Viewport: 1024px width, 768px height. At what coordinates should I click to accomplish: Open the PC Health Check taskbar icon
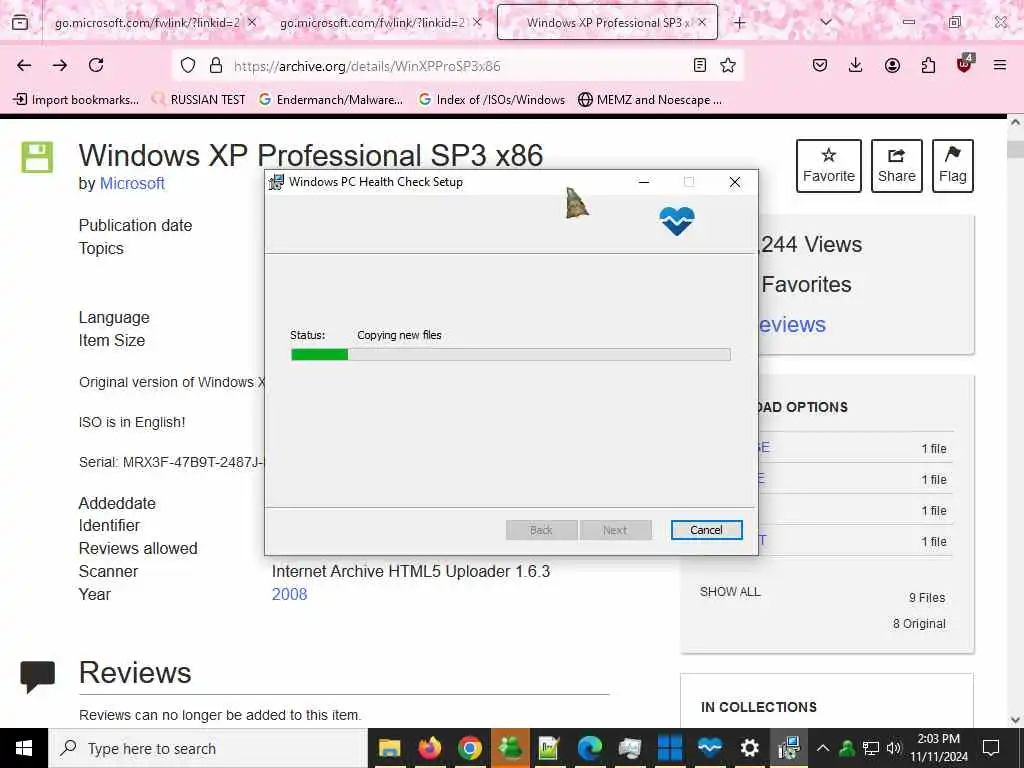710,748
